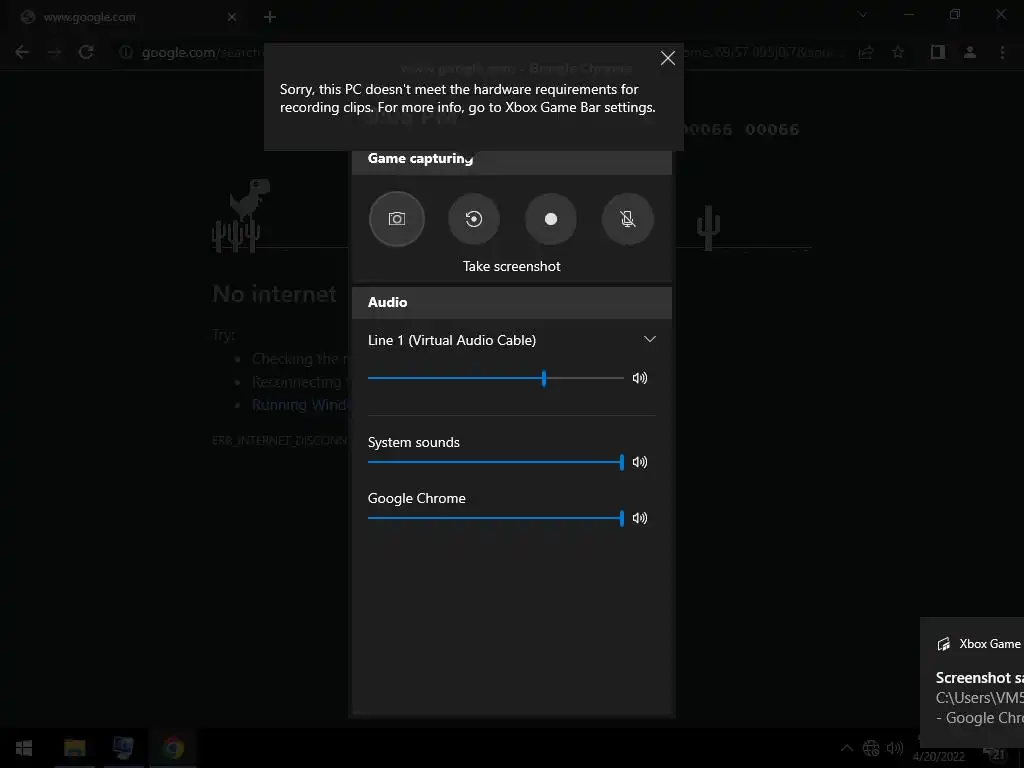Screen dimensions: 1024x768
Task: Go forward in Chrome
Action: pos(54,52)
